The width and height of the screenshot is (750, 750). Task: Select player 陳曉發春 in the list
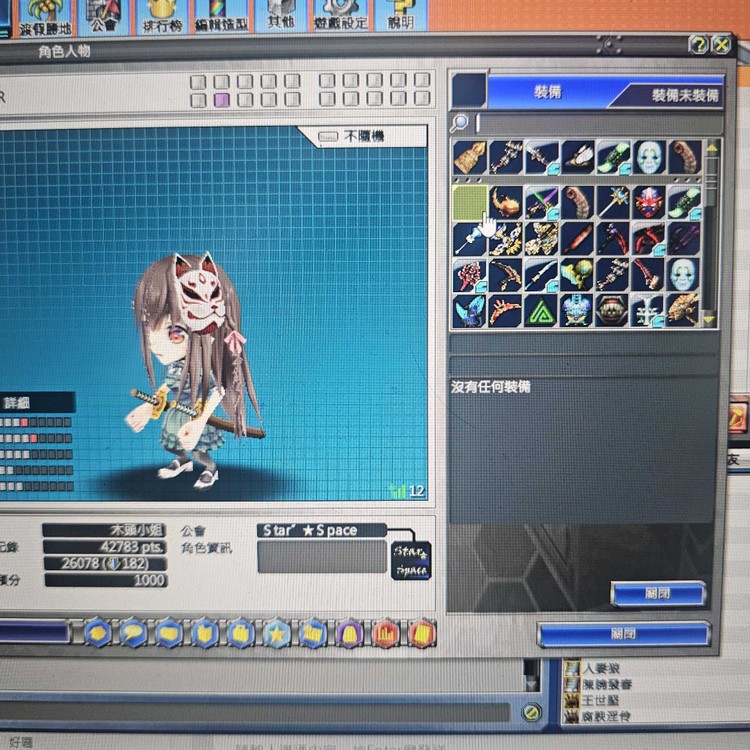point(607,684)
